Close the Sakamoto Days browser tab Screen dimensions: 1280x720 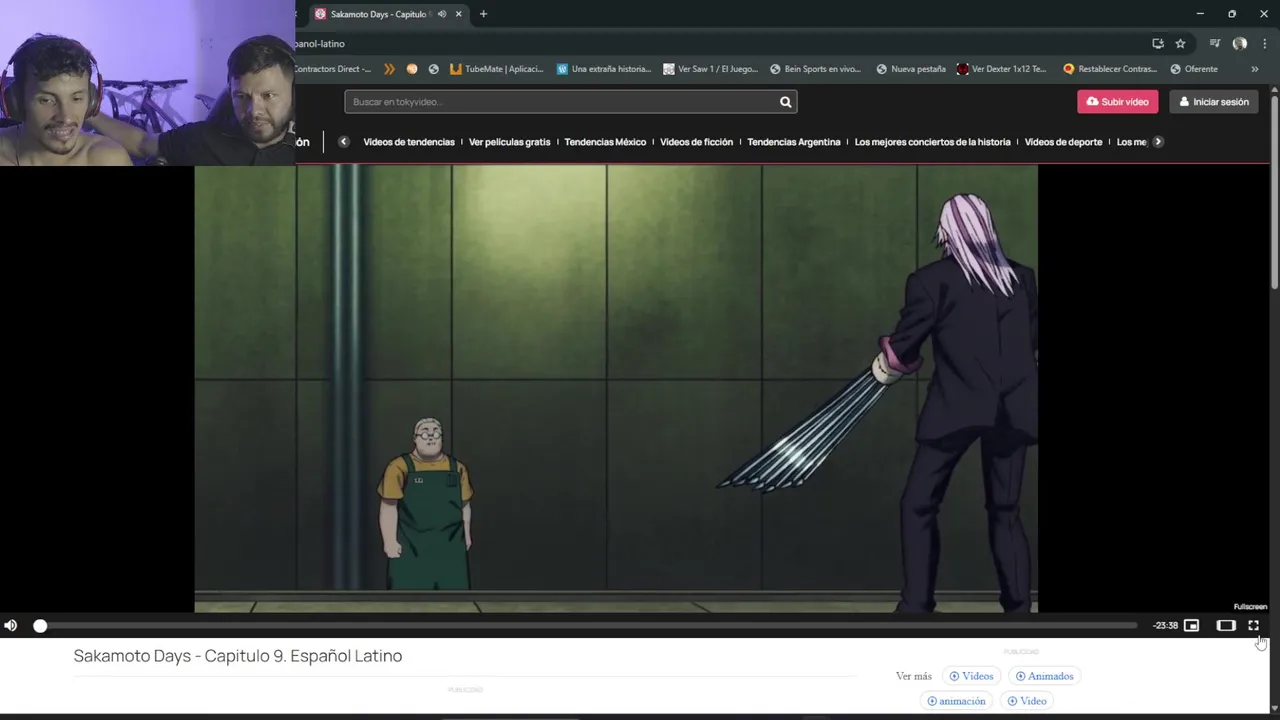tap(459, 14)
